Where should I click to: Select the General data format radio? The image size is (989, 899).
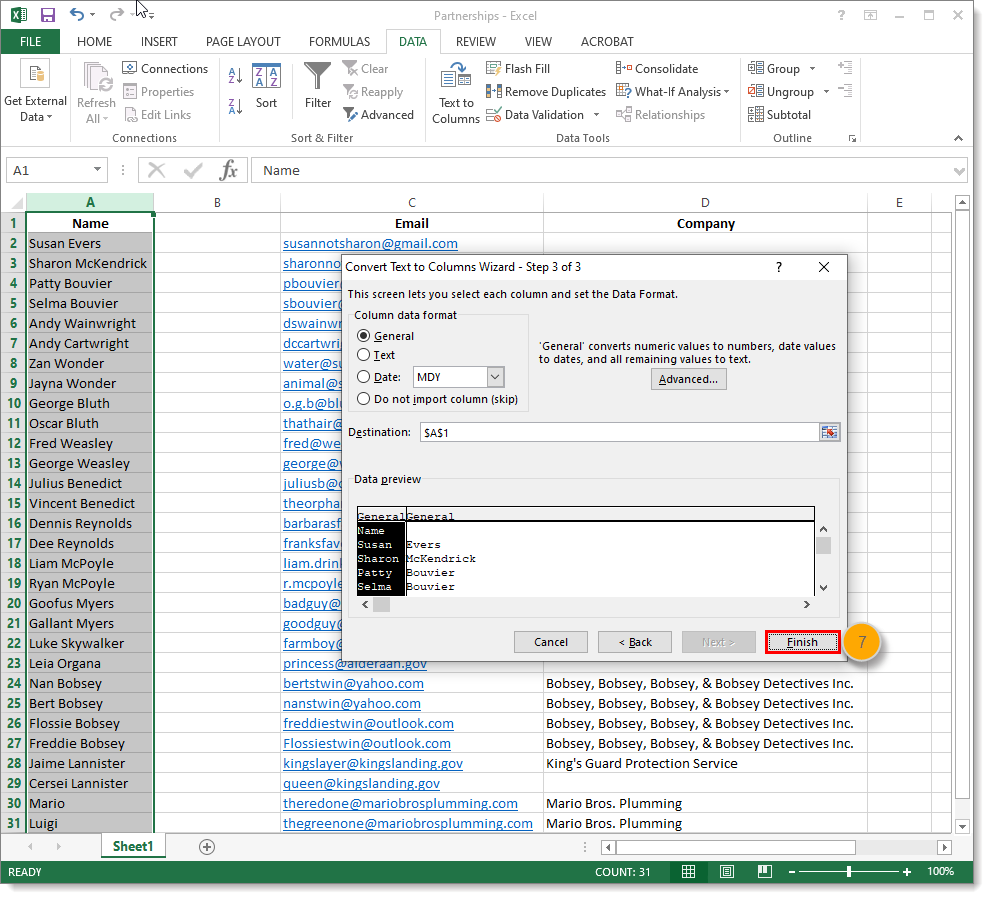pyautogui.click(x=364, y=336)
